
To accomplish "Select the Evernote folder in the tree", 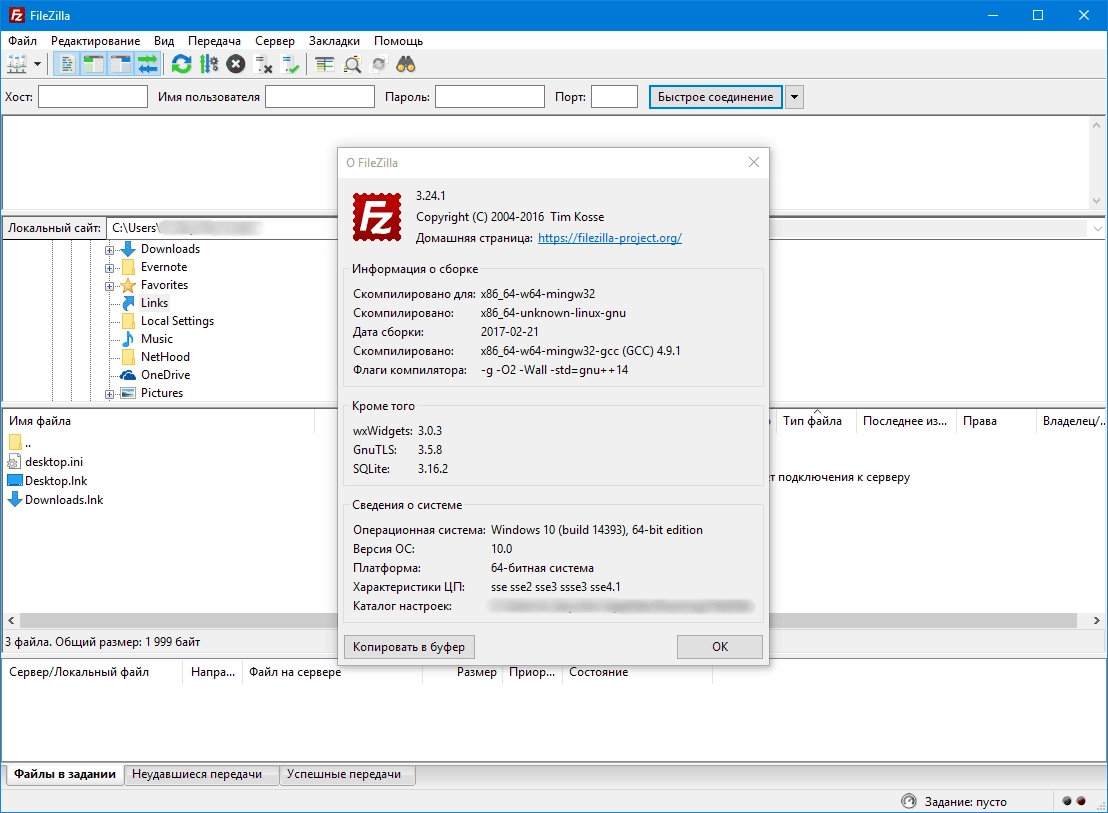I will tap(164, 267).
